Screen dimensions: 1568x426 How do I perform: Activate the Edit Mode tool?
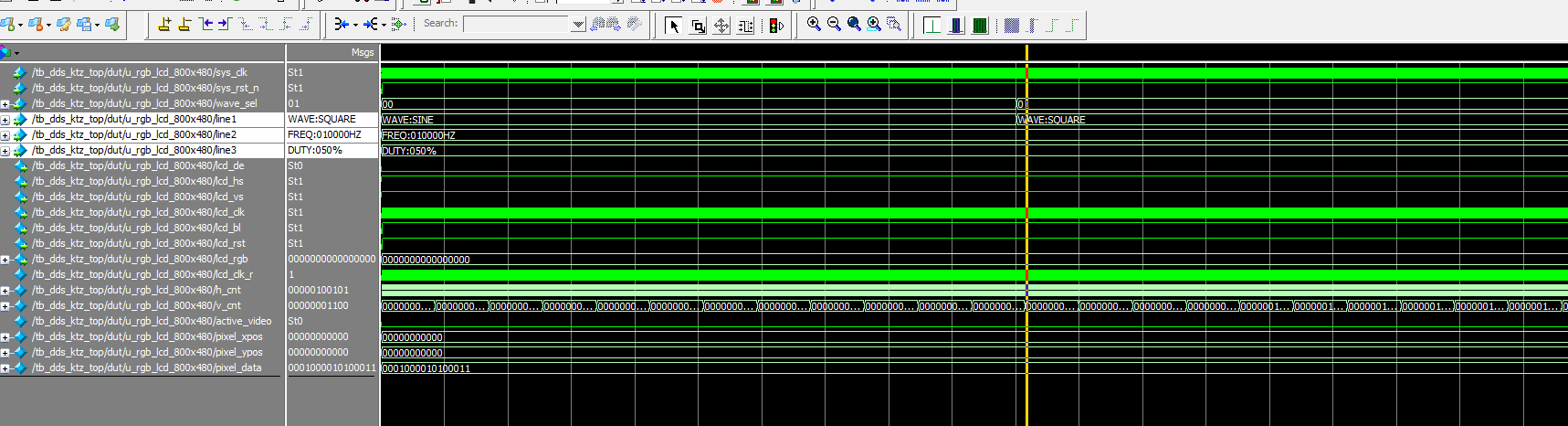pyautogui.click(x=745, y=26)
